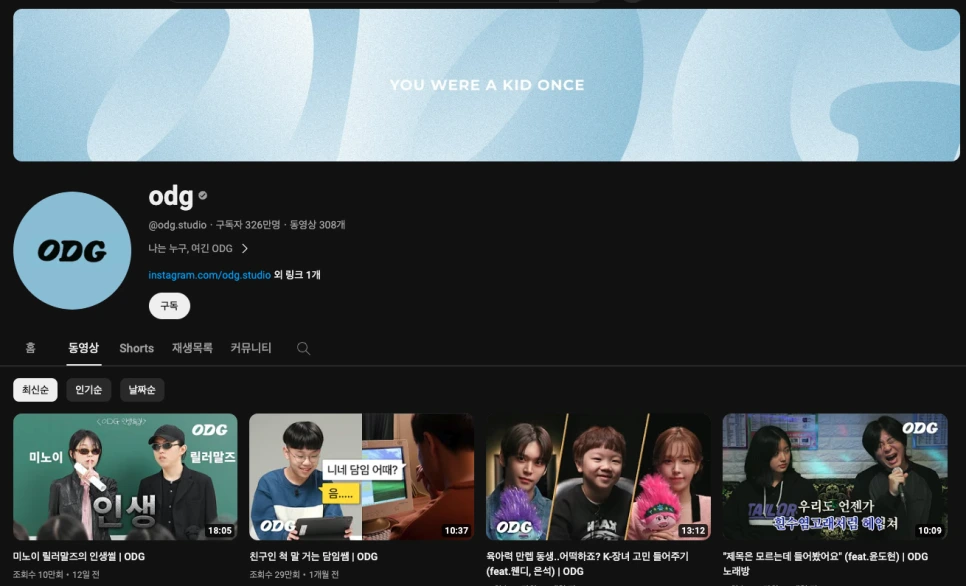Open the 미노이 릴러말즈 video thumbnail

[x=125, y=477]
